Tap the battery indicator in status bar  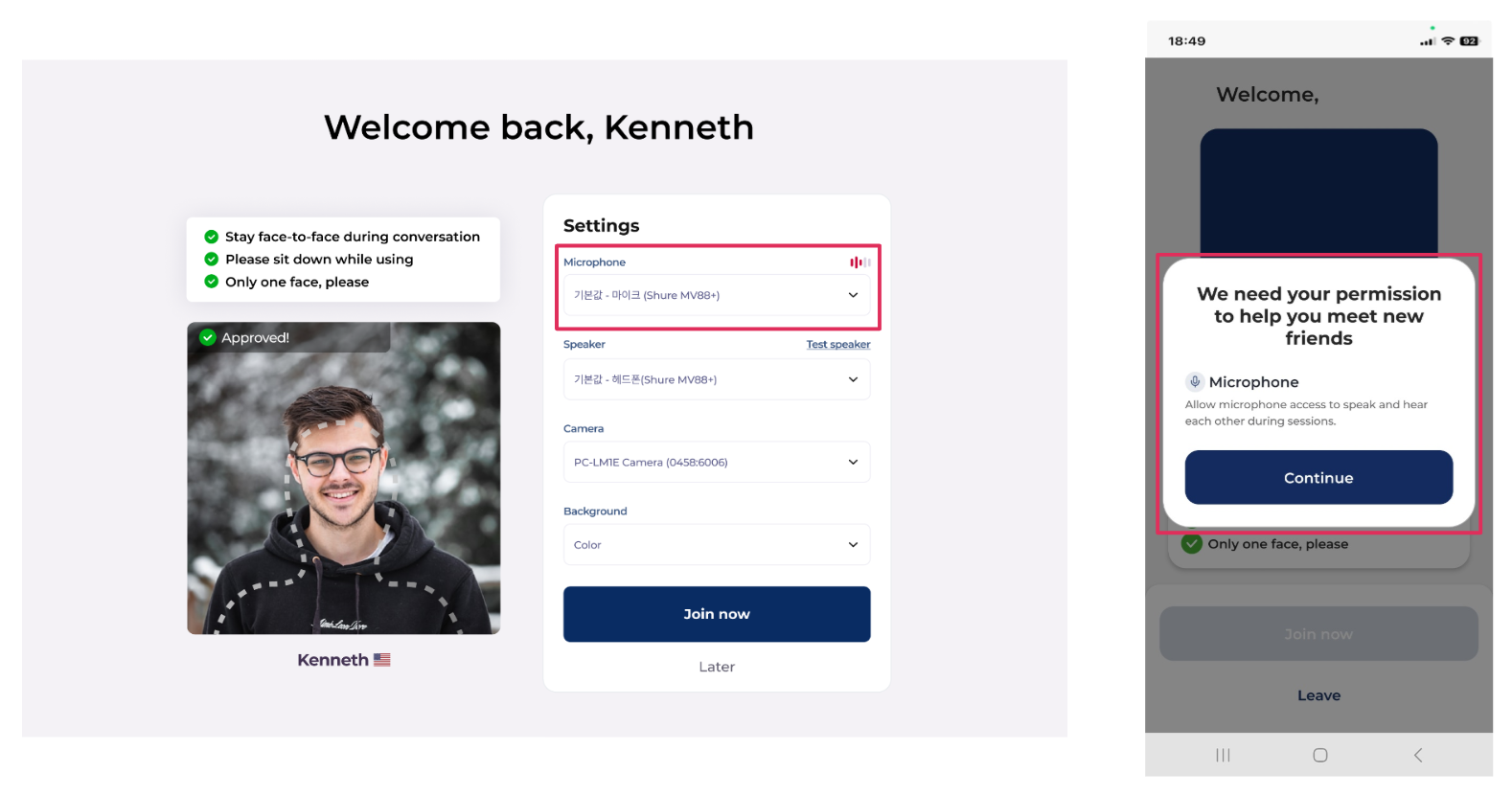pos(1469,41)
